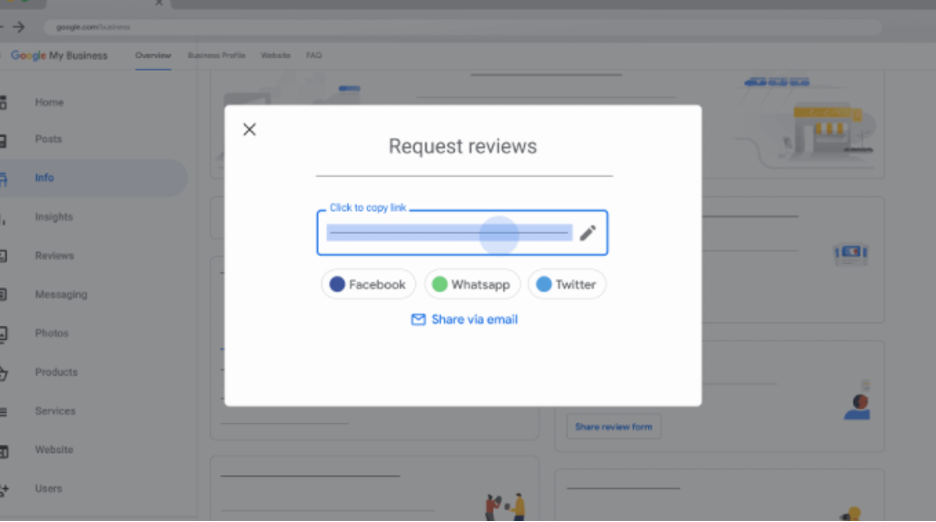Screen dimensions: 936x522
Task: Switch to the Business Profile tab
Action: pos(216,56)
